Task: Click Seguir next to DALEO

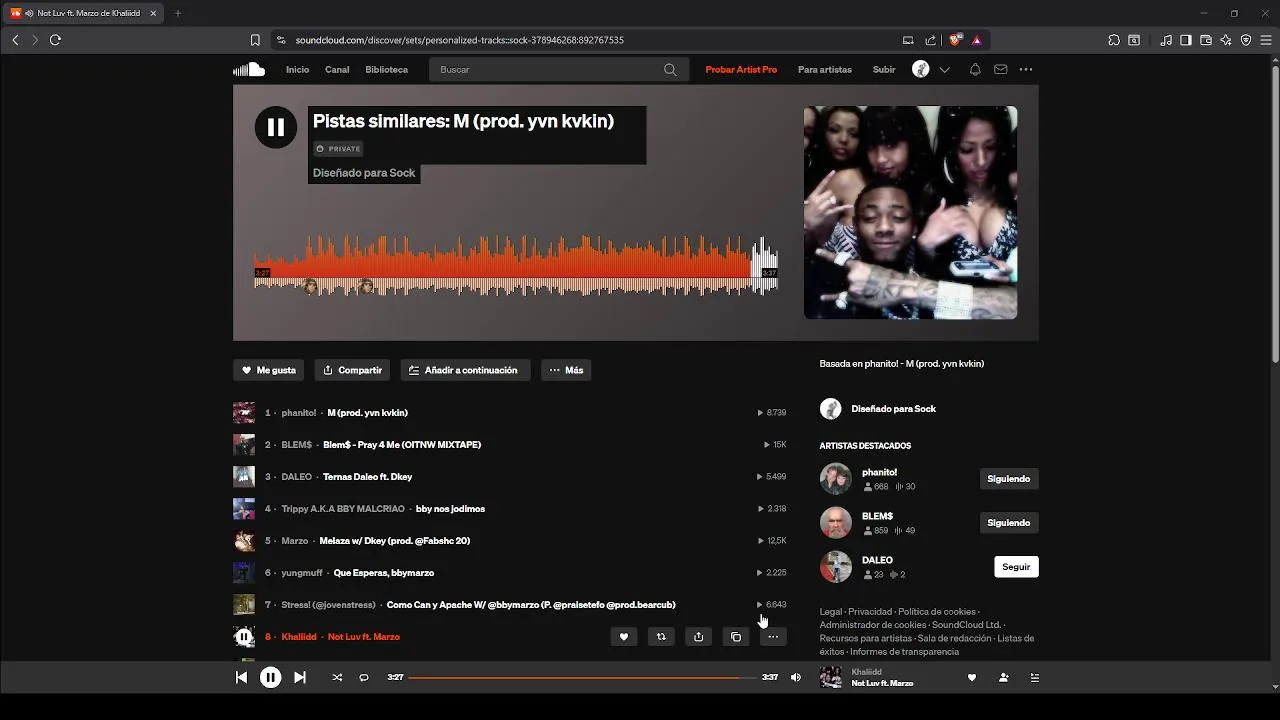Action: [1016, 567]
